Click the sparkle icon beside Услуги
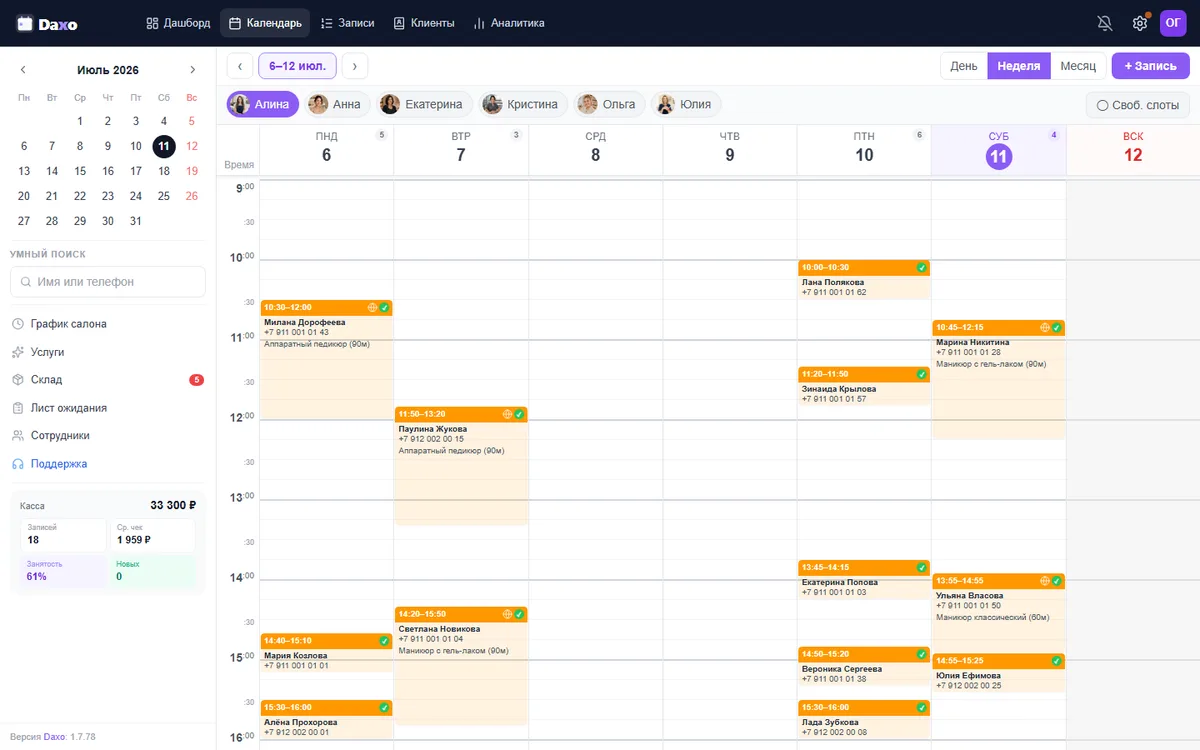 tap(18, 352)
